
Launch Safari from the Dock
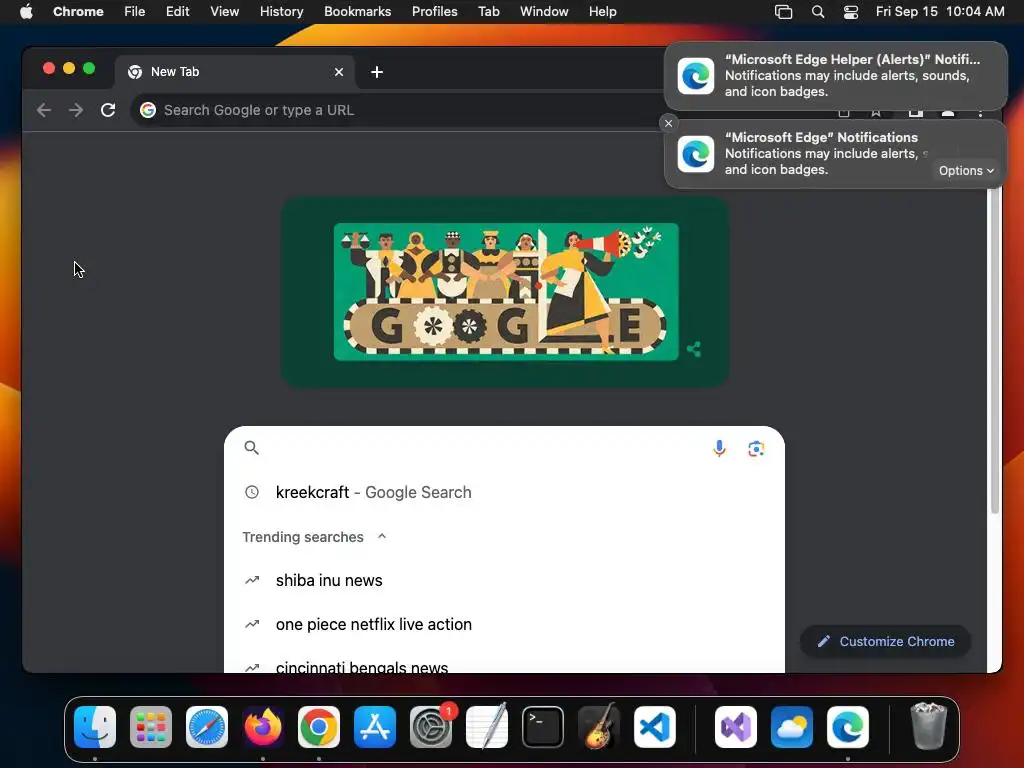(x=207, y=727)
